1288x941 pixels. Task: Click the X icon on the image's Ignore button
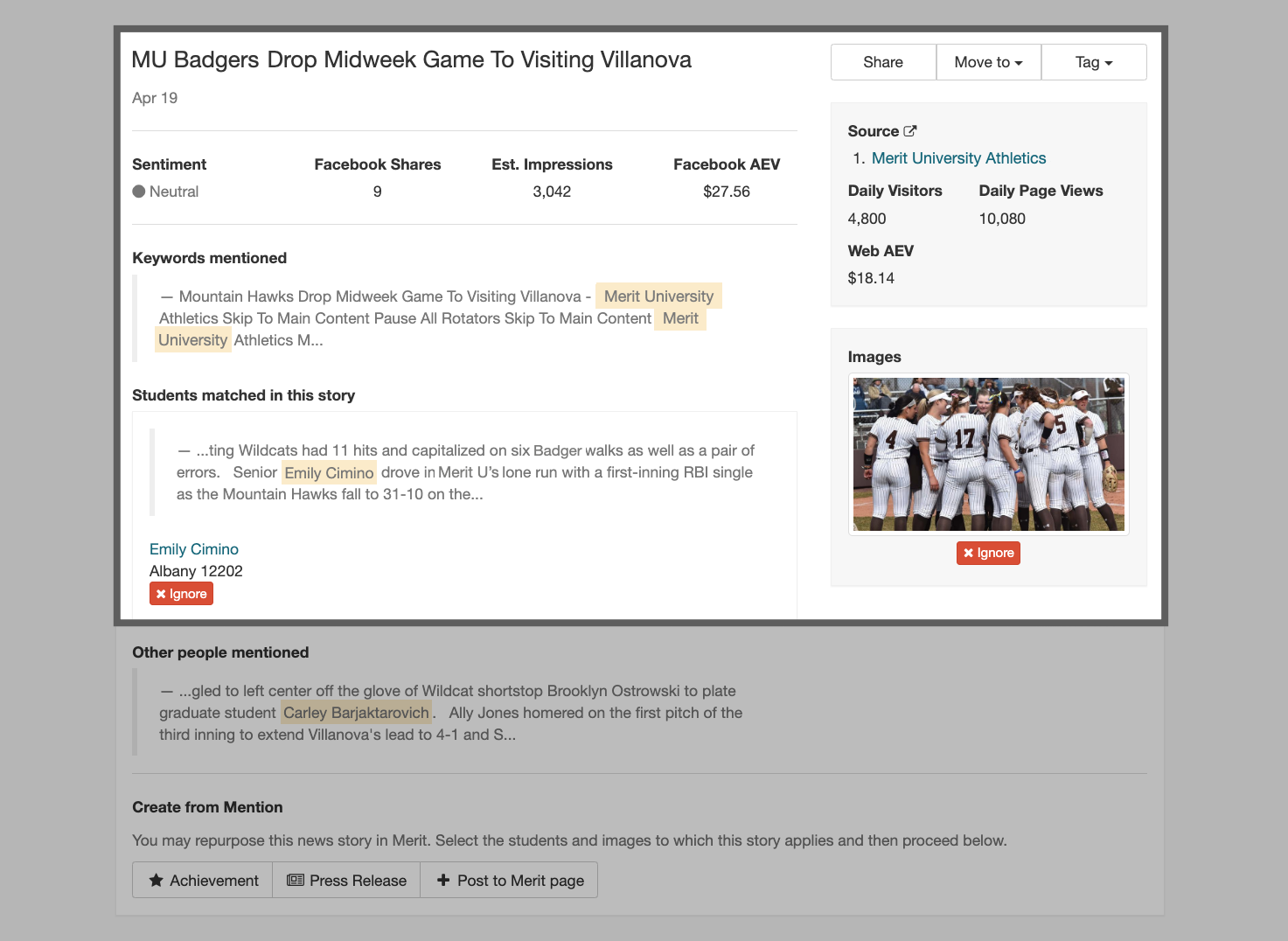point(967,553)
